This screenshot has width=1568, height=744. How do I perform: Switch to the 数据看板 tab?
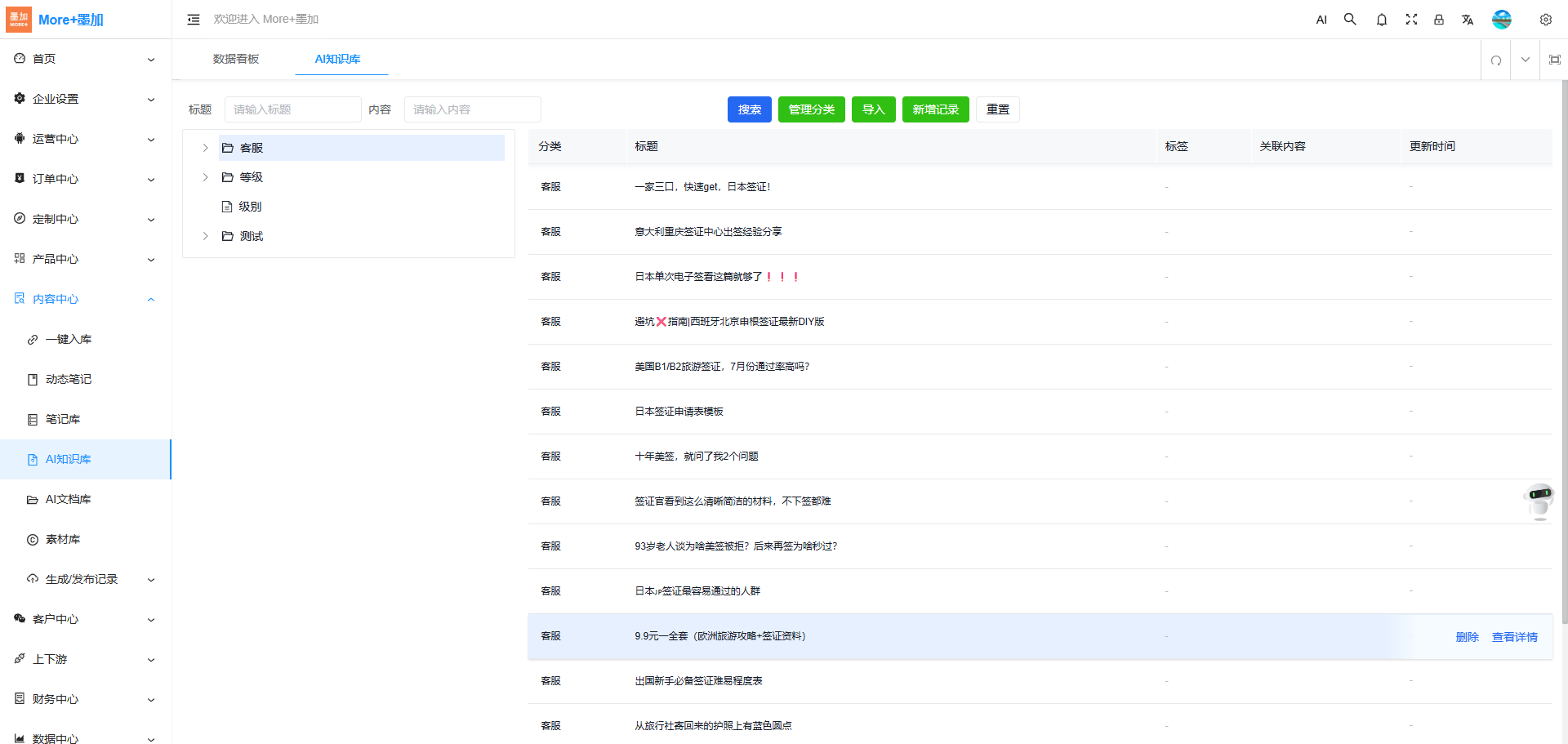(236, 59)
